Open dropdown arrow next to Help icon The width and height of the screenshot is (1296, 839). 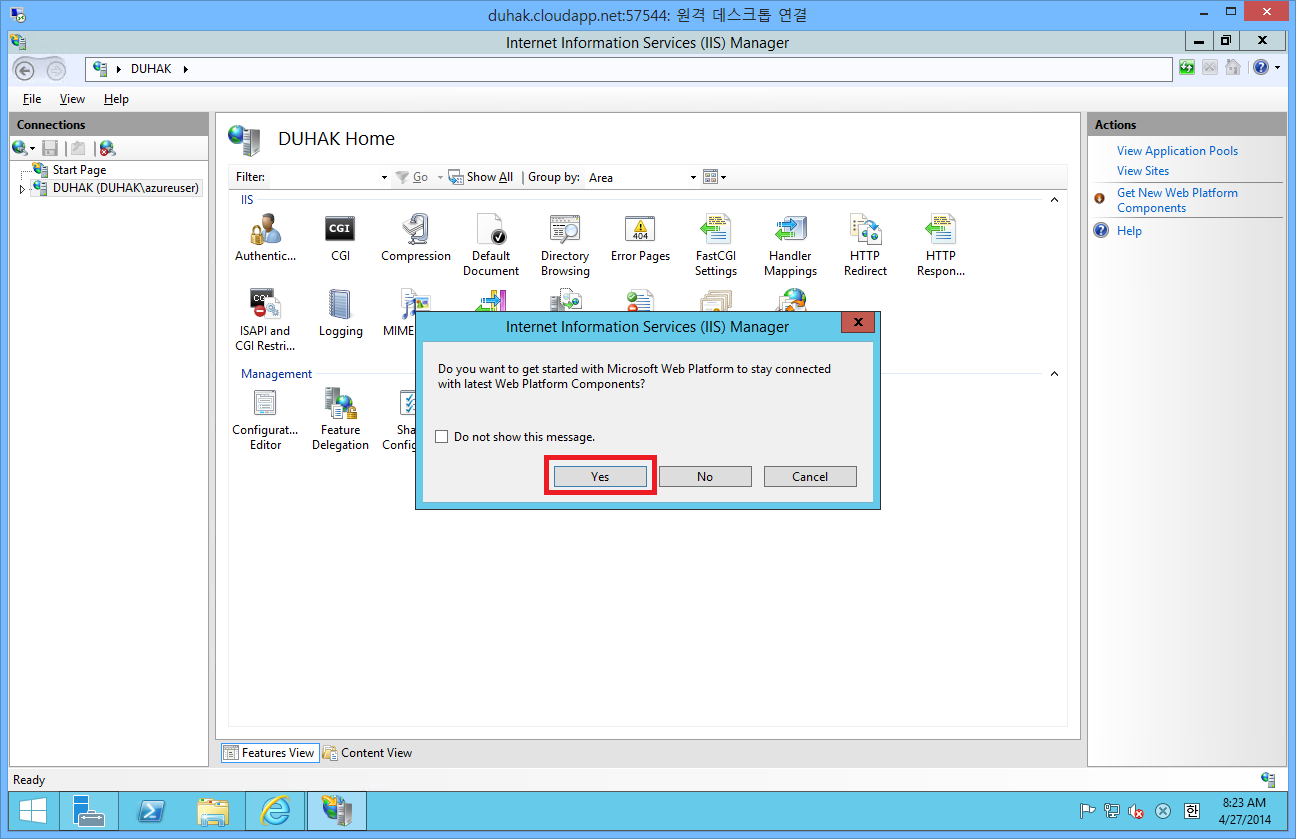tap(1277, 68)
